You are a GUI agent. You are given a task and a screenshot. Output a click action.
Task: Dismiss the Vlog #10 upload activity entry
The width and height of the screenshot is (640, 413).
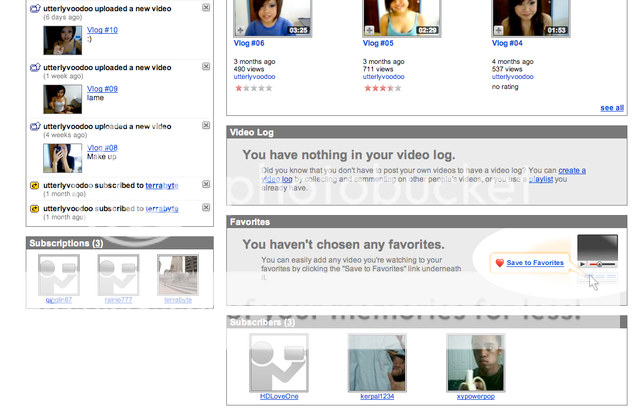[x=206, y=8]
